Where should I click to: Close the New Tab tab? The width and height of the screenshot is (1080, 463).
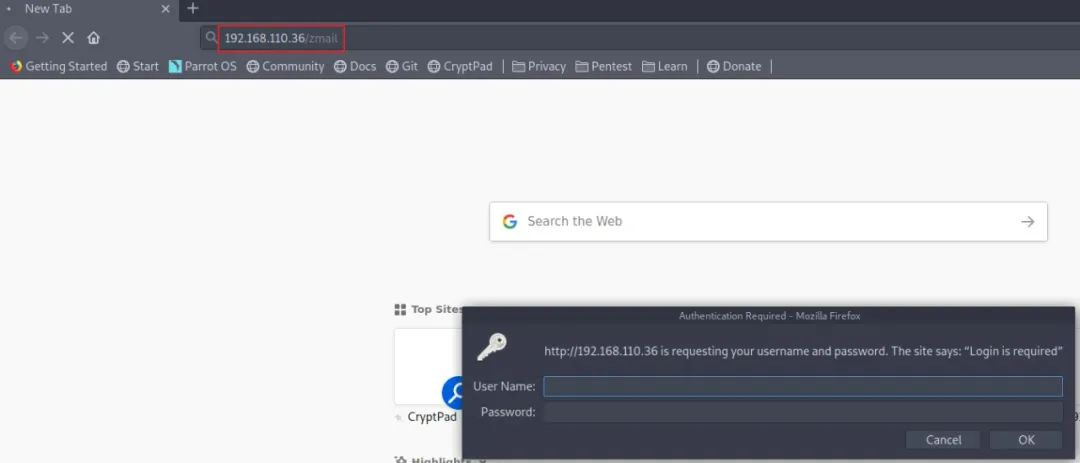[x=165, y=10]
